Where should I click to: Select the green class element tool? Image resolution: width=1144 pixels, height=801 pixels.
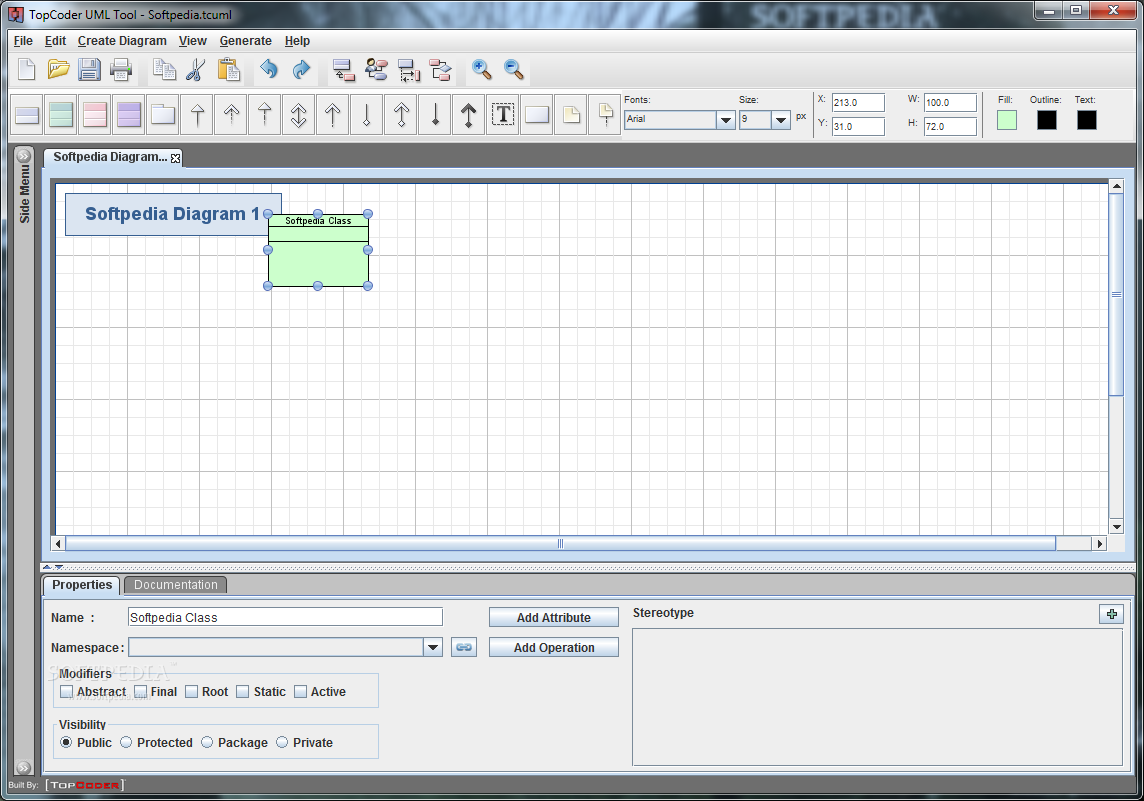[x=61, y=115]
